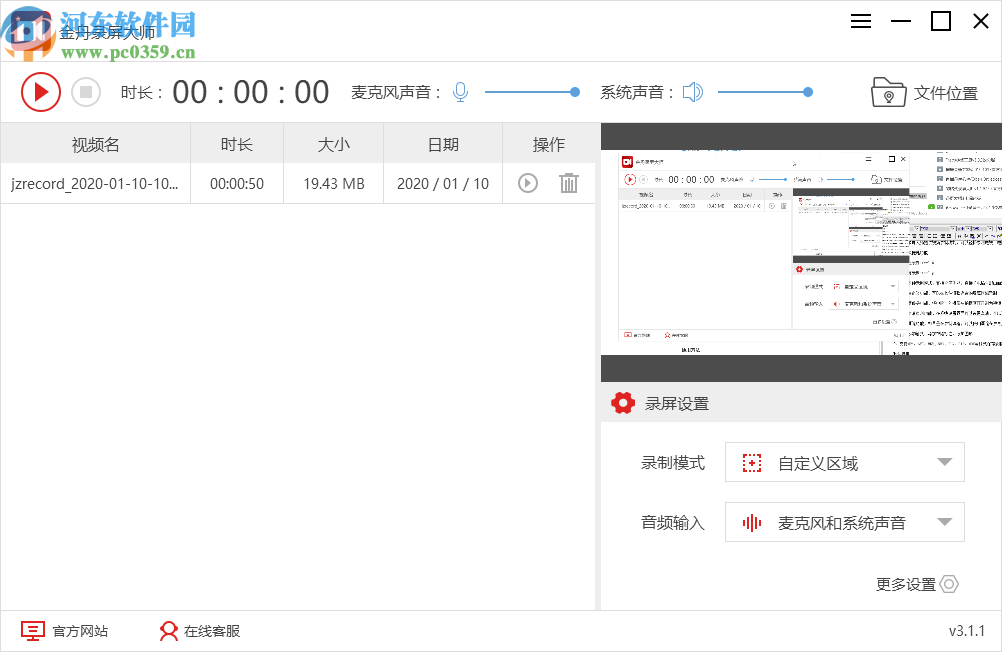
Task: Click the delete trash icon for jzrecord_2020-01-10-10
Action: [569, 183]
